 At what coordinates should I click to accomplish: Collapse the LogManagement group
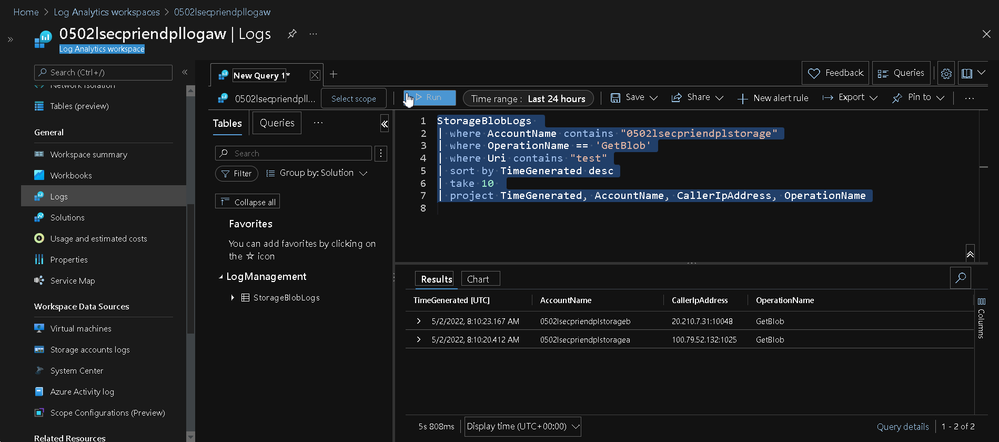221,277
